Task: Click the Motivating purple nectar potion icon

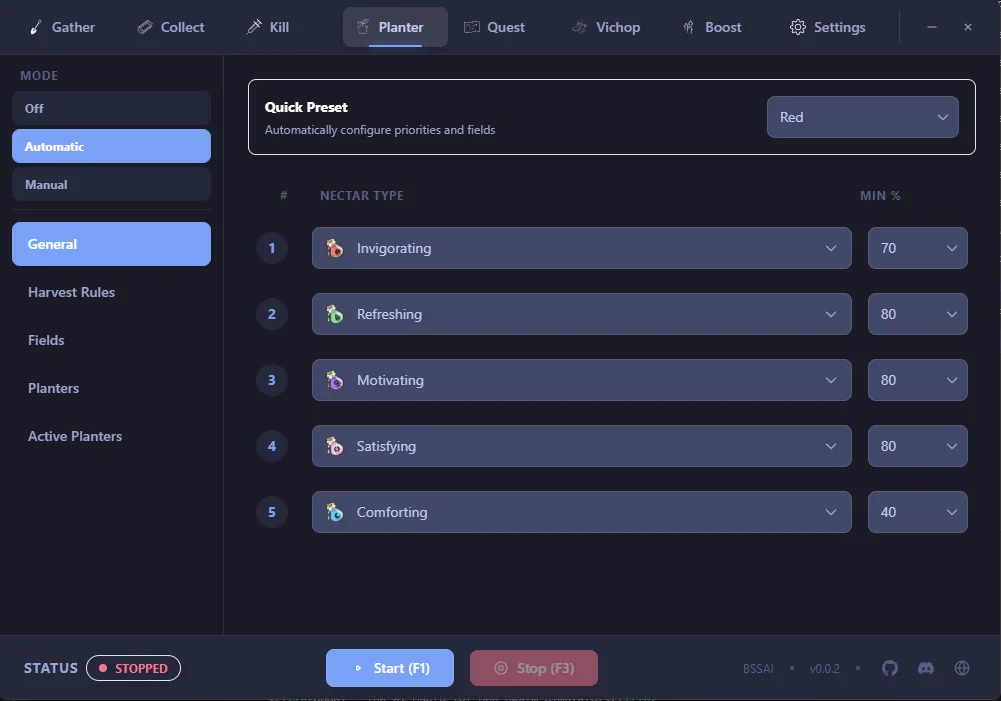Action: click(335, 380)
